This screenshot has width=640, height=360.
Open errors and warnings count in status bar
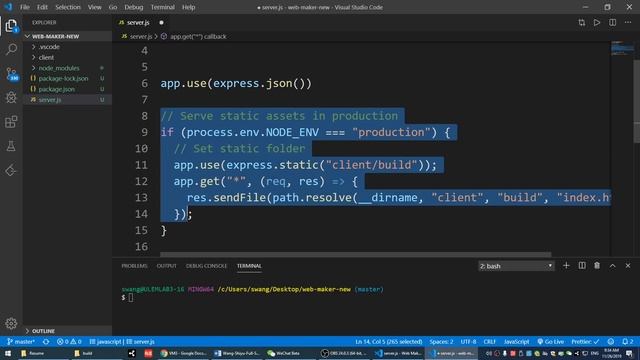[x=69, y=342]
